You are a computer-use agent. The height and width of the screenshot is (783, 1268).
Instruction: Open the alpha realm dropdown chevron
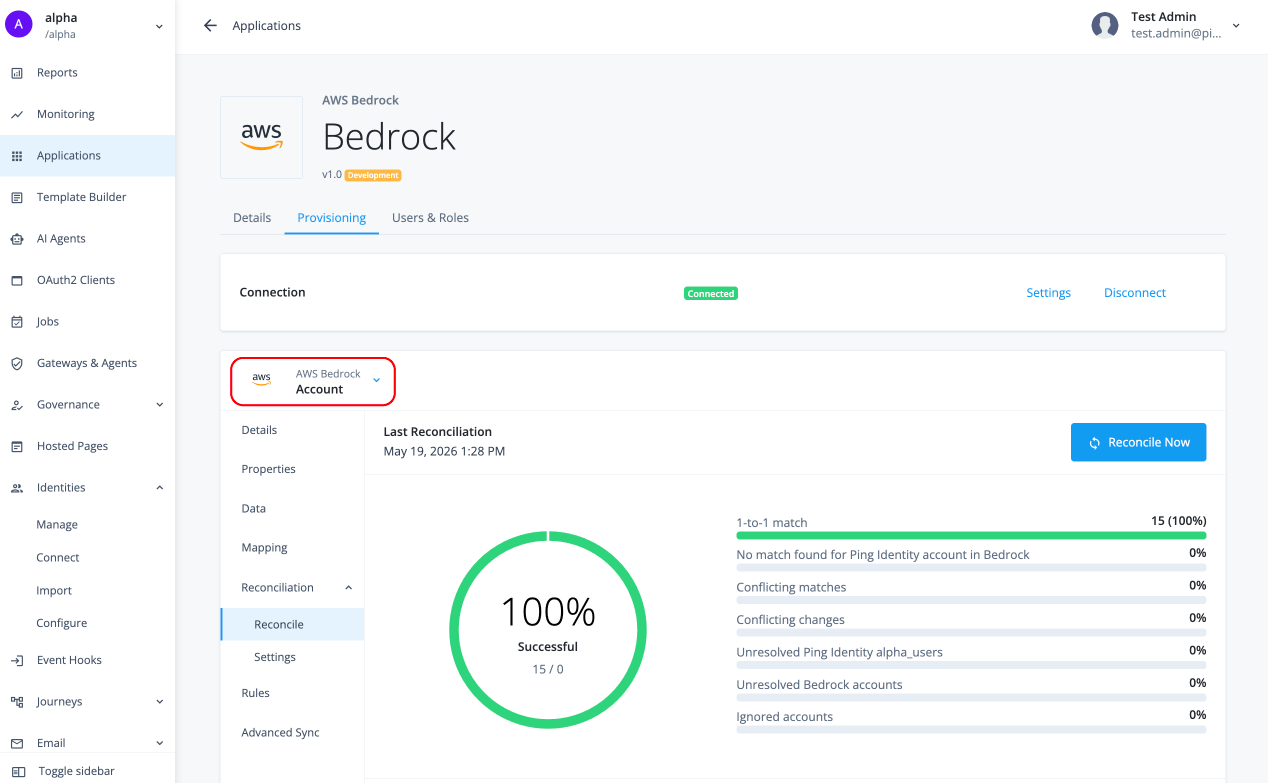159,27
